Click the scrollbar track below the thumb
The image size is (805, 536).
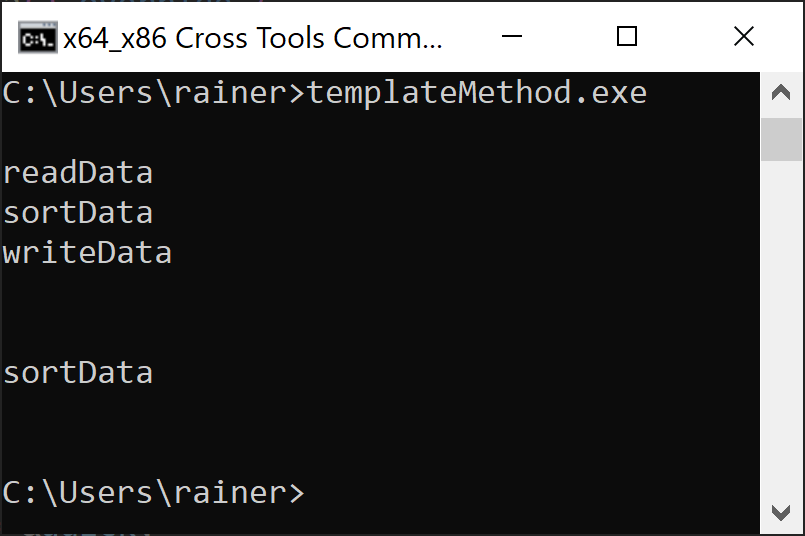pos(781,327)
